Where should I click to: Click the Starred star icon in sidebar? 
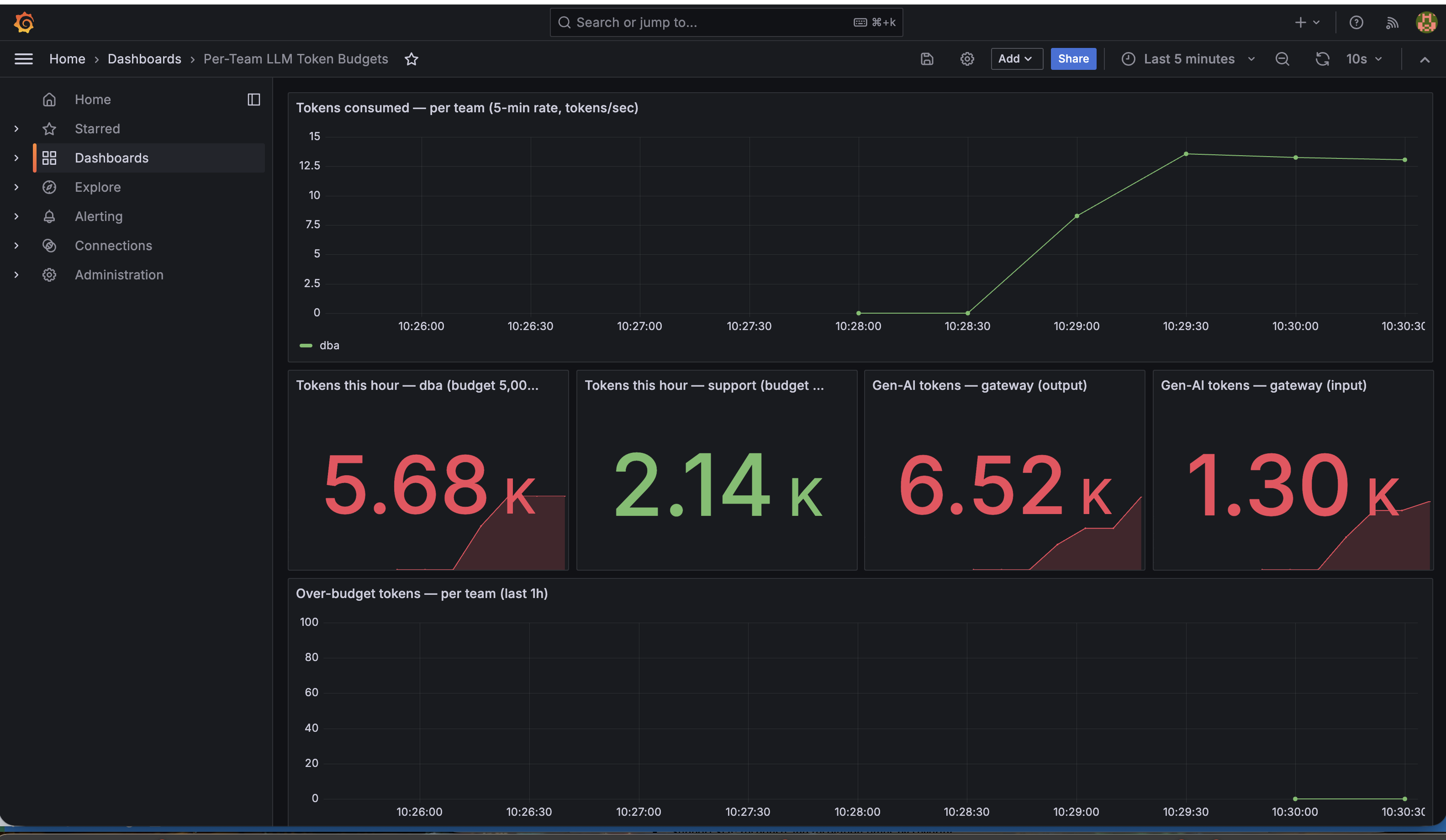[x=49, y=128]
